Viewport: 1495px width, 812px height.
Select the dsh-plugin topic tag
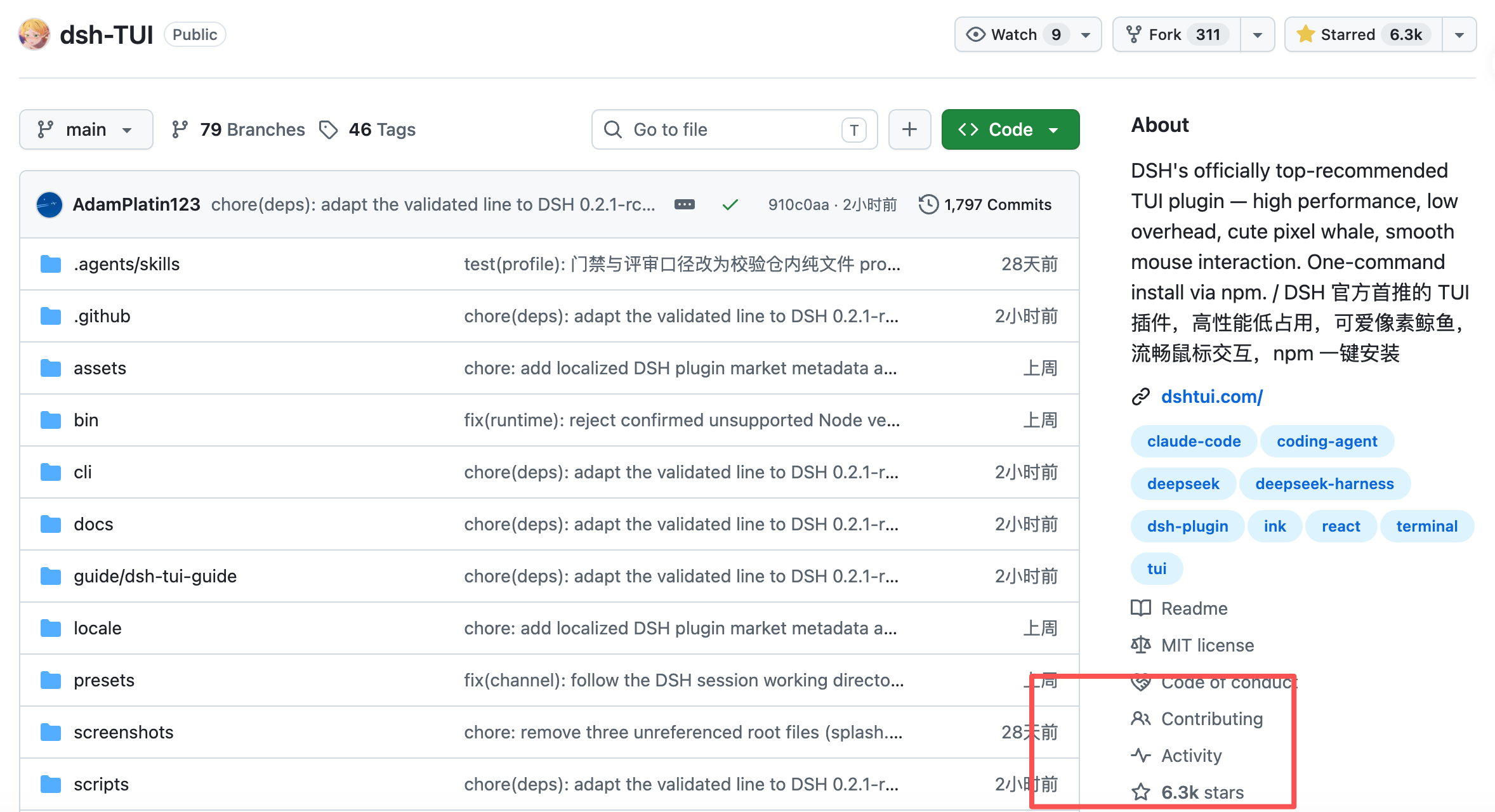pyautogui.click(x=1187, y=526)
